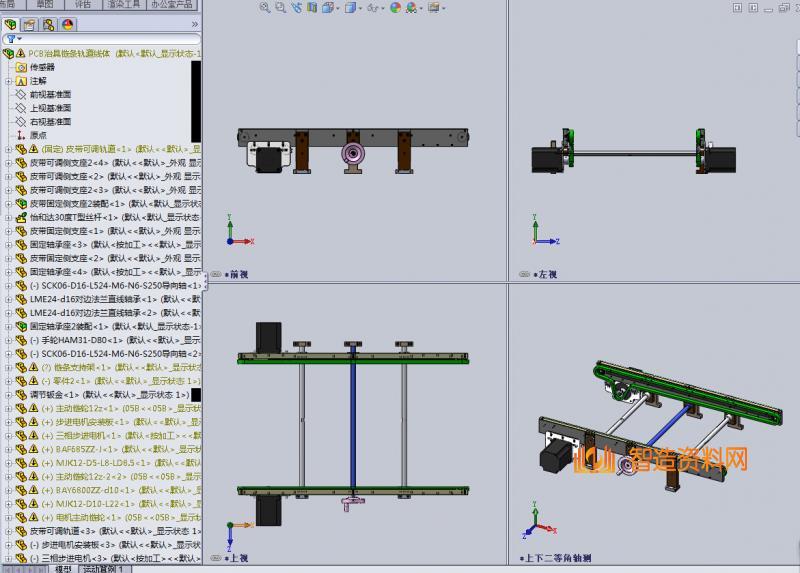
Task: Switch to the 评估 ribbon tab
Action: [x=82, y=4]
